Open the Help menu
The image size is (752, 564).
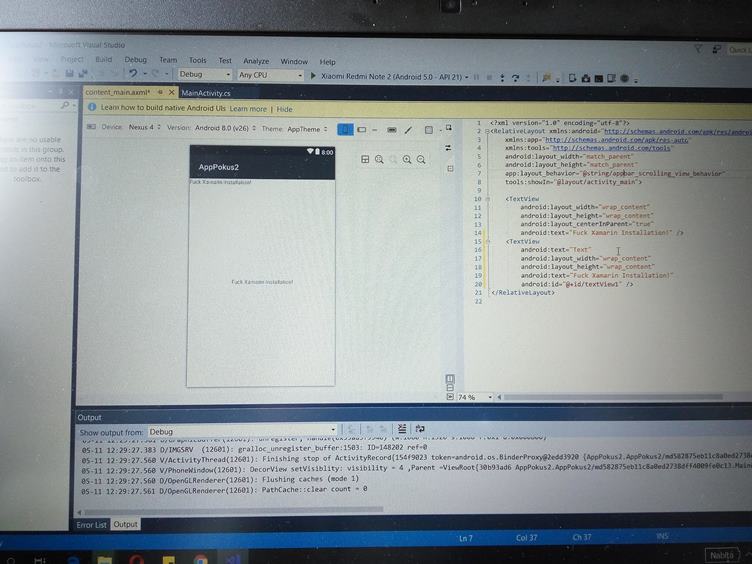pos(328,62)
